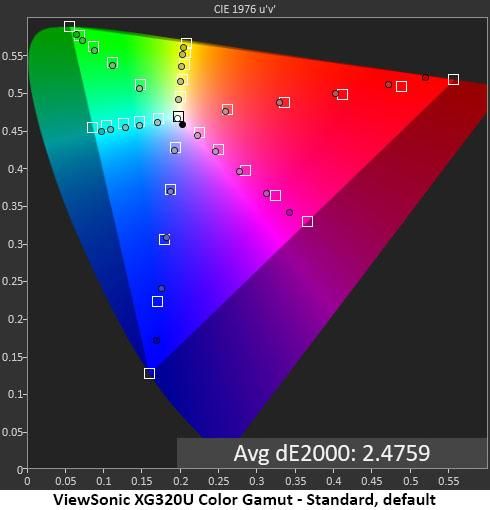Select the black white-point target square

pos(178,117)
